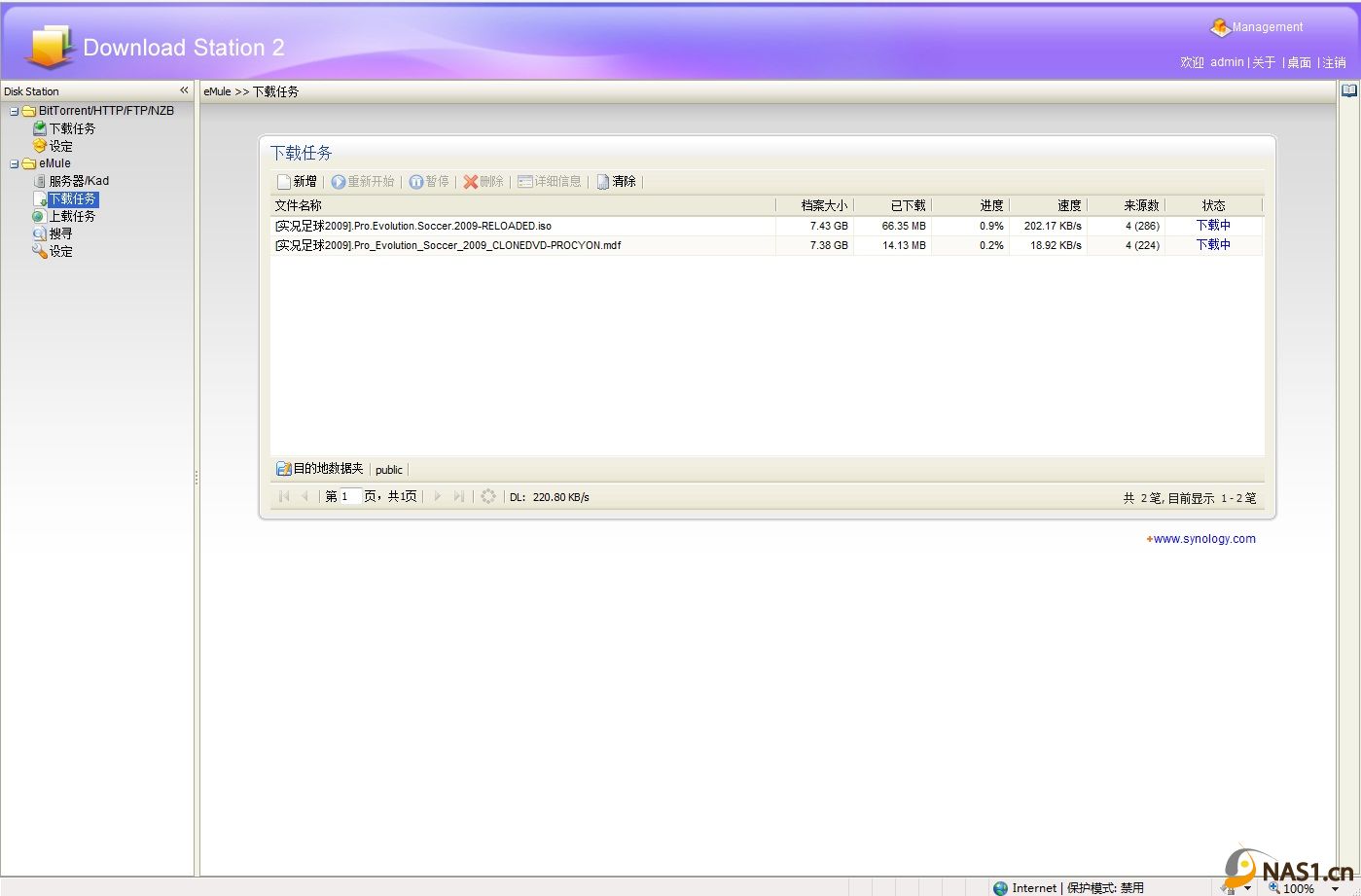
Task: Open the browser zoom 100% dropdown
Action: pos(1336,889)
